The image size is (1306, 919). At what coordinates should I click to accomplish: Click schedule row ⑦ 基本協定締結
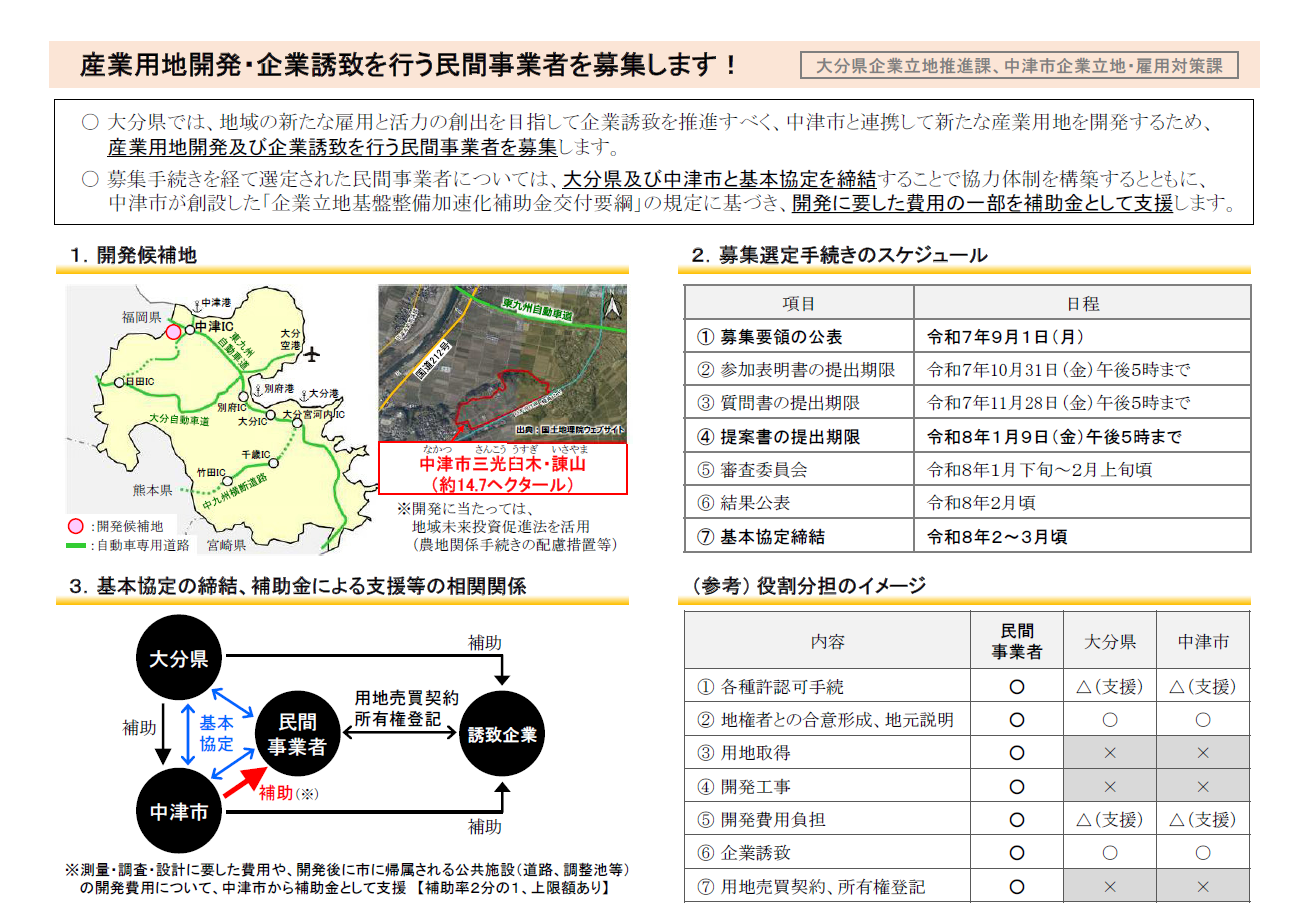[x=799, y=535]
